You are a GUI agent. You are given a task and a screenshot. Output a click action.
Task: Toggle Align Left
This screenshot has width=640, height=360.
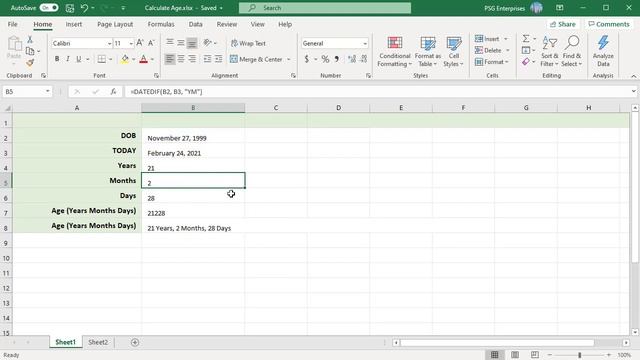[170, 59]
